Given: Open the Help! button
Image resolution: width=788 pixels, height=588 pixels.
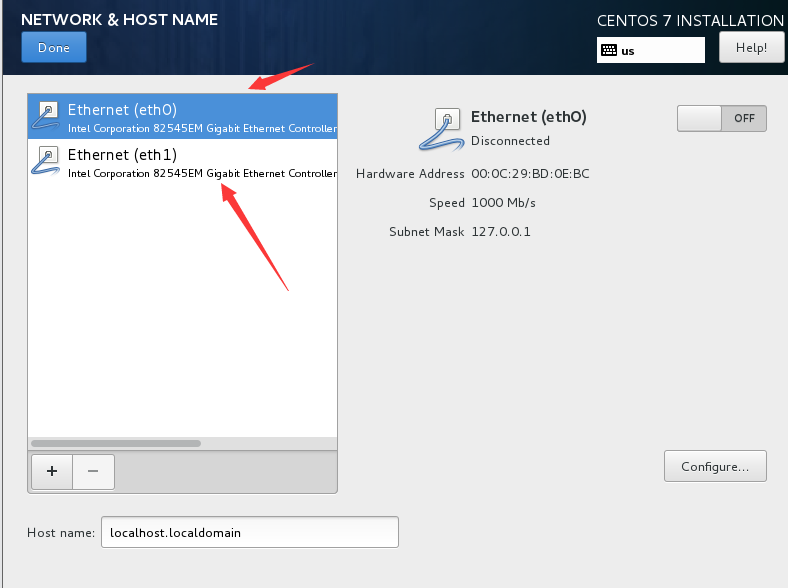Looking at the screenshot, I should [751, 47].
